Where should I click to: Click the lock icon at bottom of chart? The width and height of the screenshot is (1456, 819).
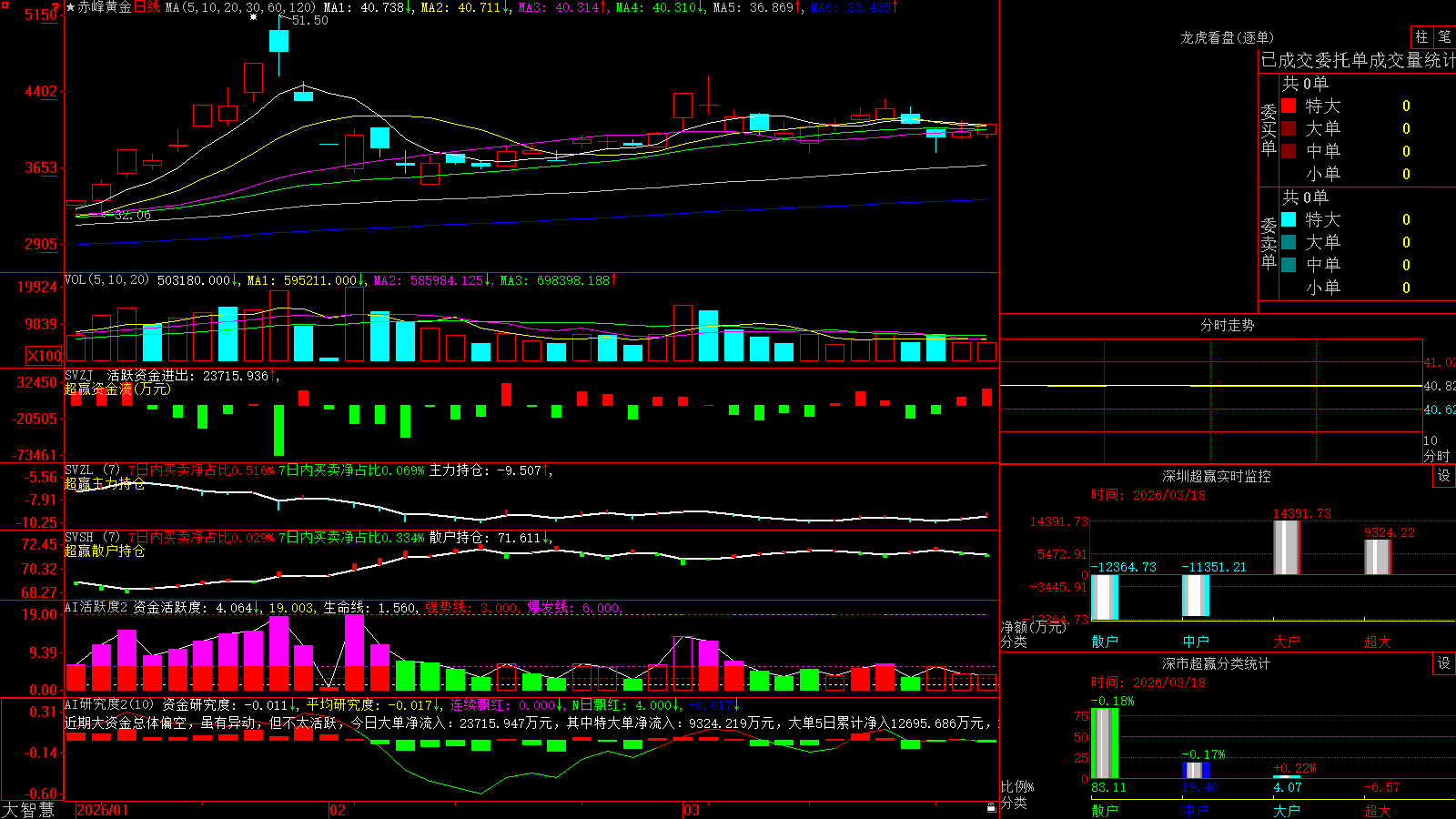pyautogui.click(x=992, y=807)
